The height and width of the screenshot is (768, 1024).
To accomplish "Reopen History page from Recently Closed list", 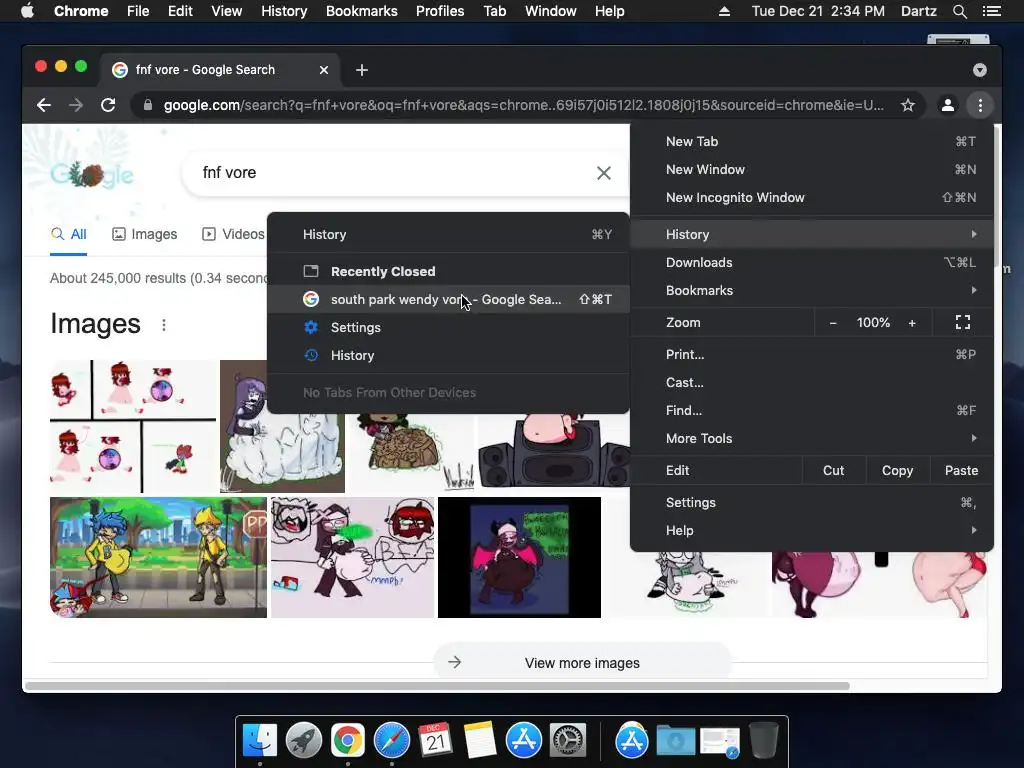I will (449, 356).
